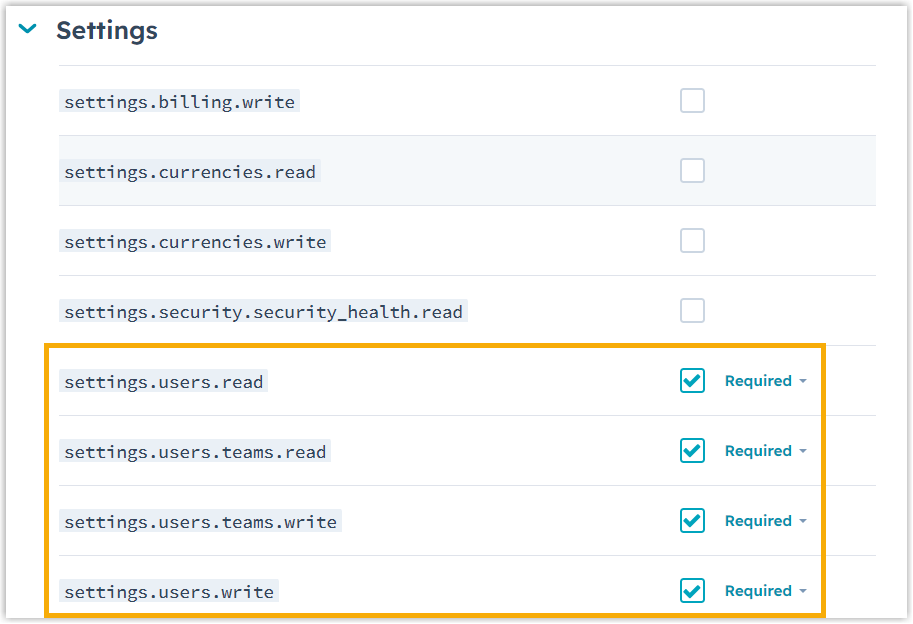Tick the settings.currencies.write checkbox

pos(692,241)
